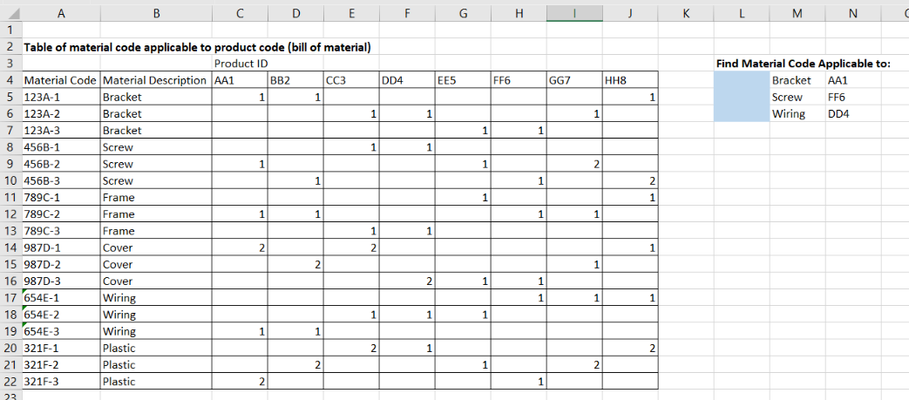The height and width of the screenshot is (400, 909).
Task: Click the 'Bracket' cell beside AA1 in column M
Action: coord(797,81)
